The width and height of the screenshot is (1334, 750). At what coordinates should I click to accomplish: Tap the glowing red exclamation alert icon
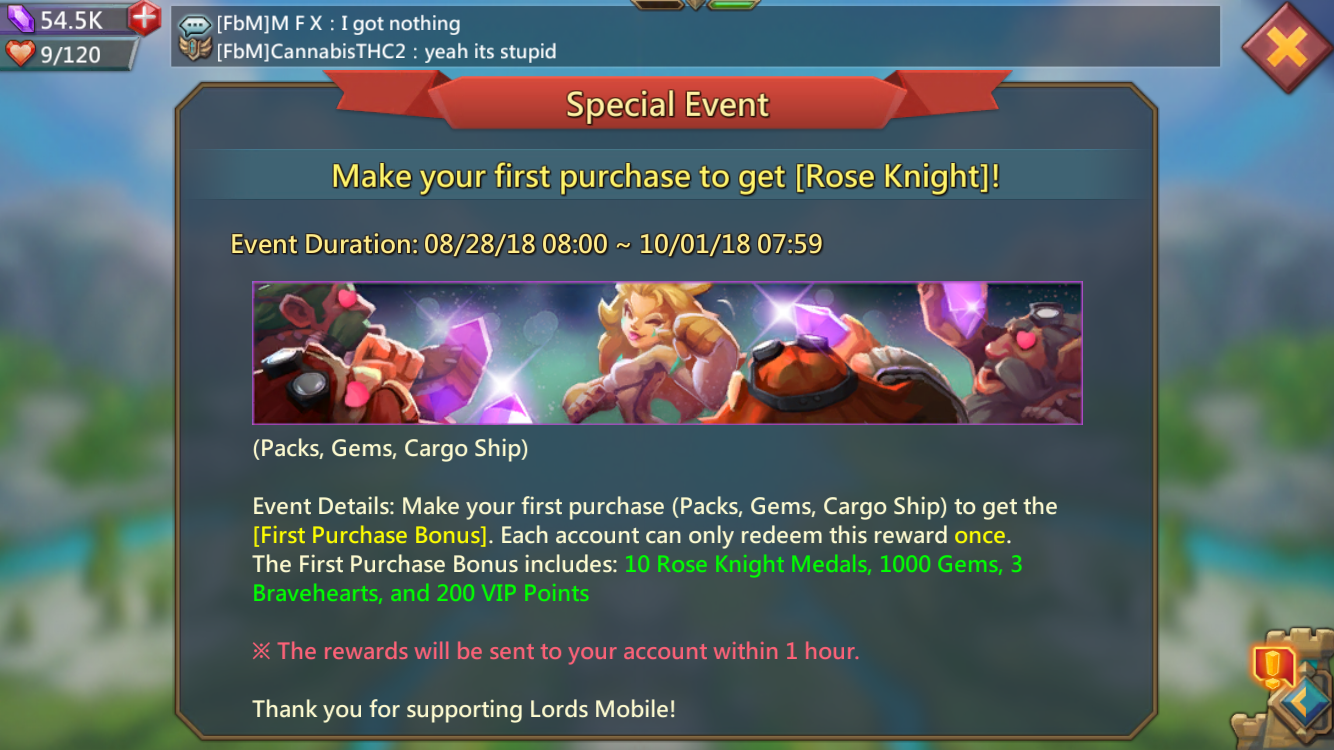pyautogui.click(x=1273, y=666)
